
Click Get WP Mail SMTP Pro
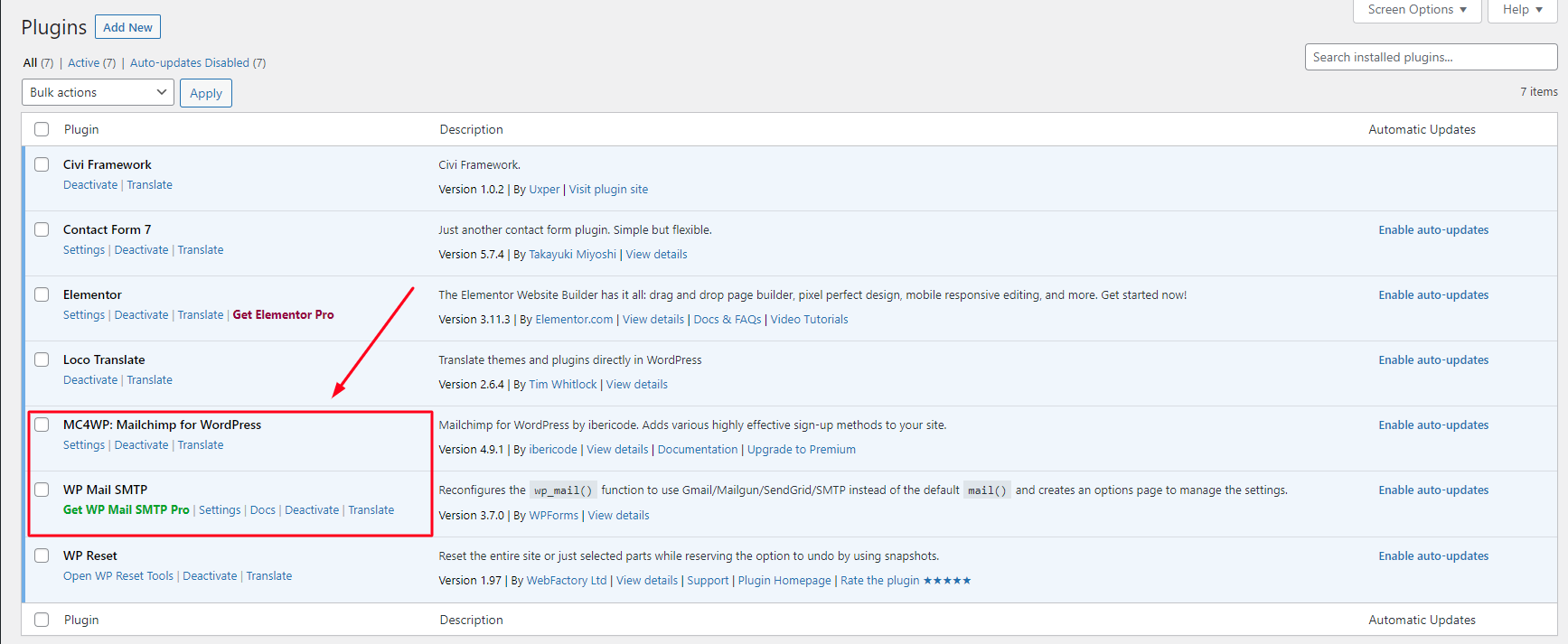point(126,510)
